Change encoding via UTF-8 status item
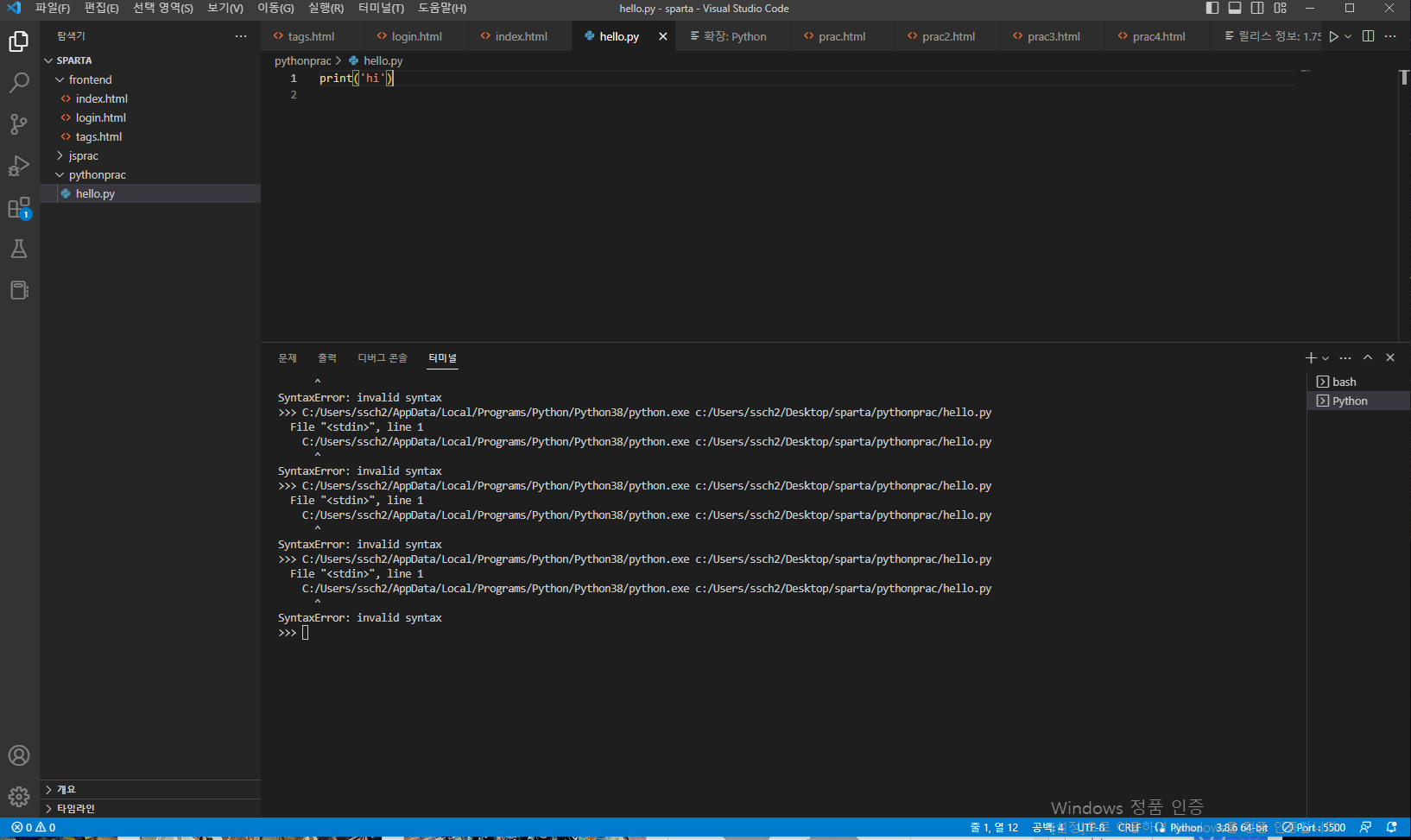Screen dimensions: 1411x840 tap(1091, 828)
